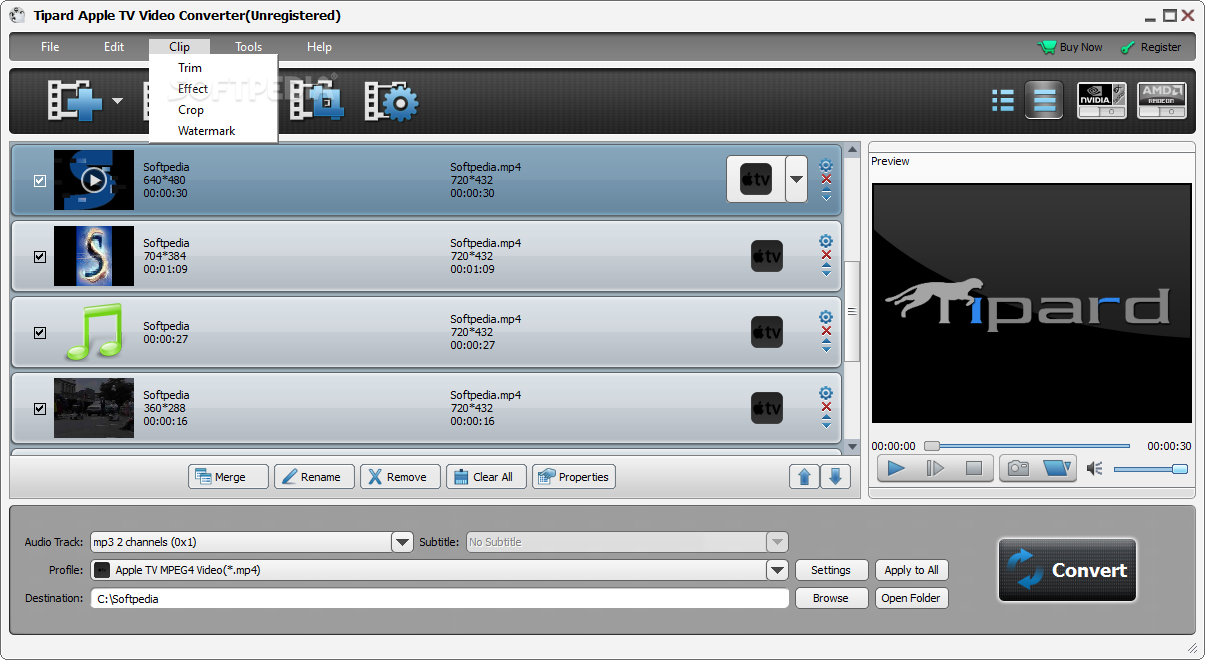Adjust the volume slider

[1151, 469]
